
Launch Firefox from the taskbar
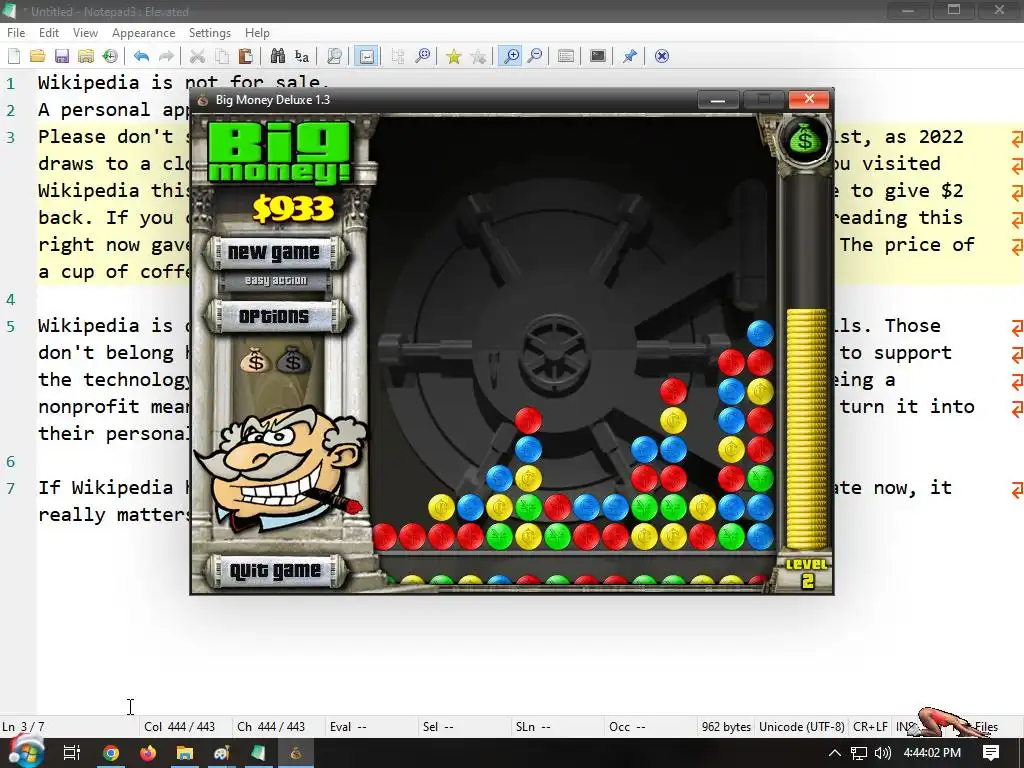tap(148, 753)
